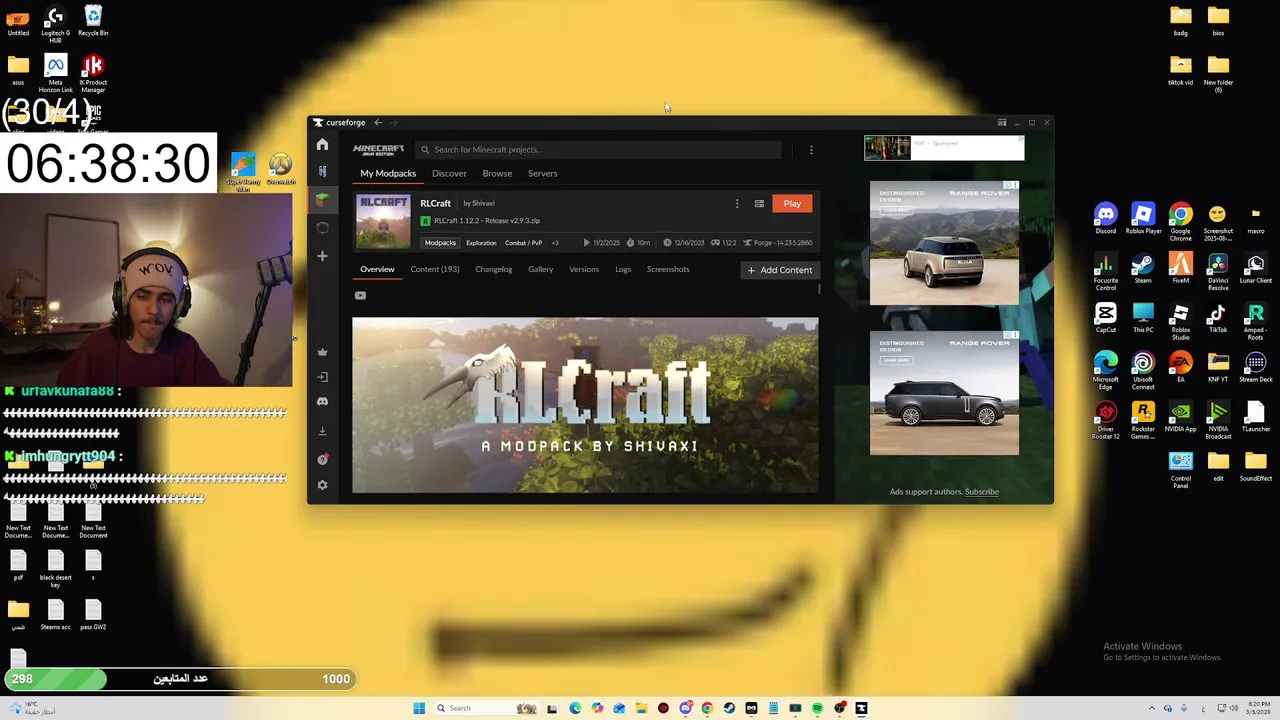Viewport: 1280px width, 720px height.
Task: Open the Windows Start button
Action: [419, 709]
